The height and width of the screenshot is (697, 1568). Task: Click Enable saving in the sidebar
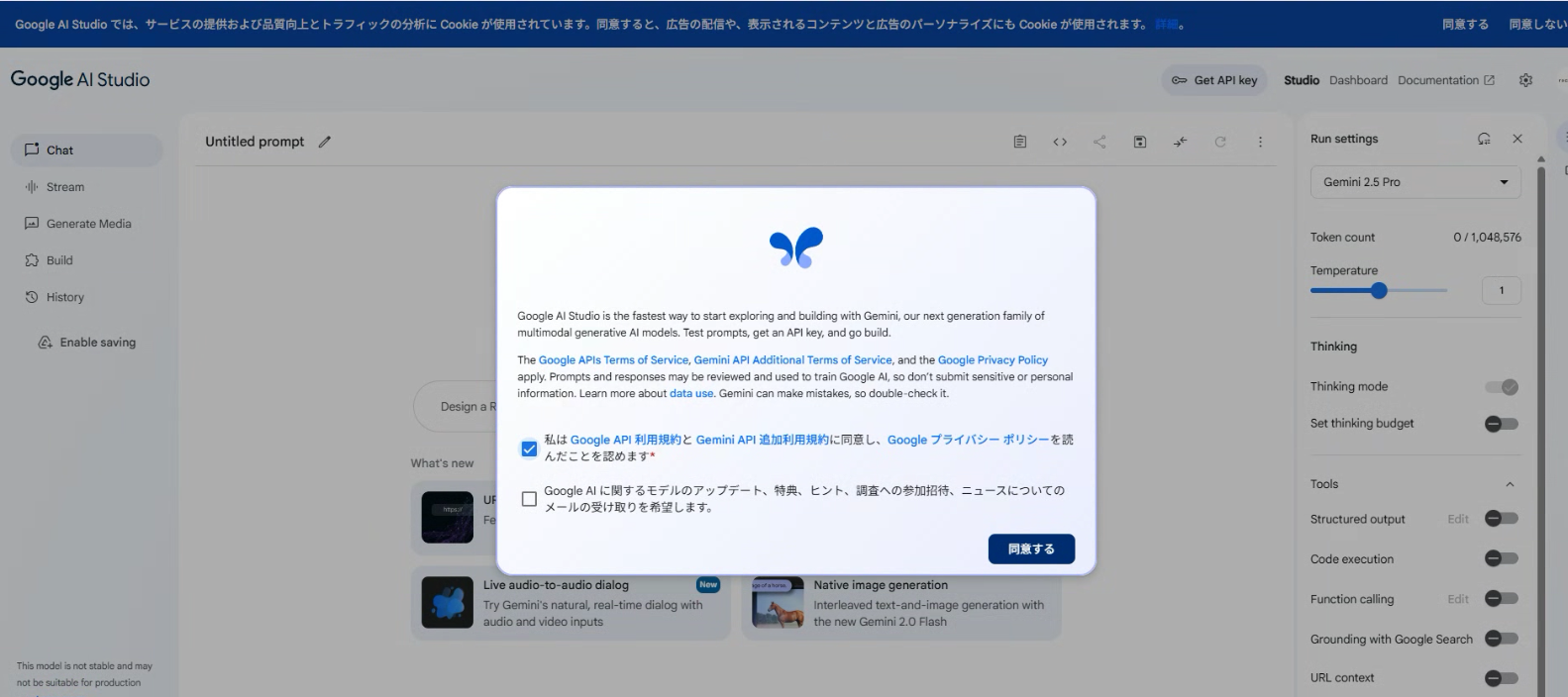[x=87, y=343]
